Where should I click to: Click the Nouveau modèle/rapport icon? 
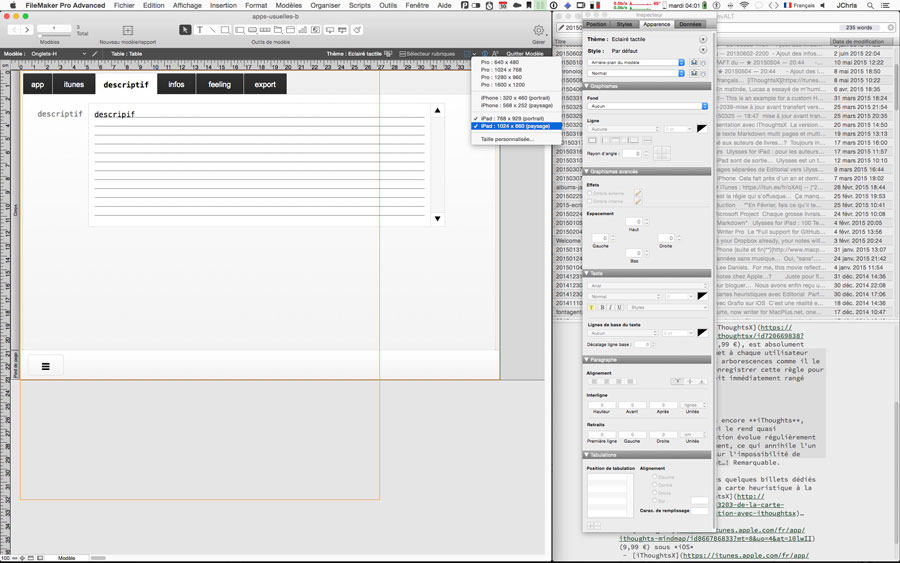click(x=127, y=30)
